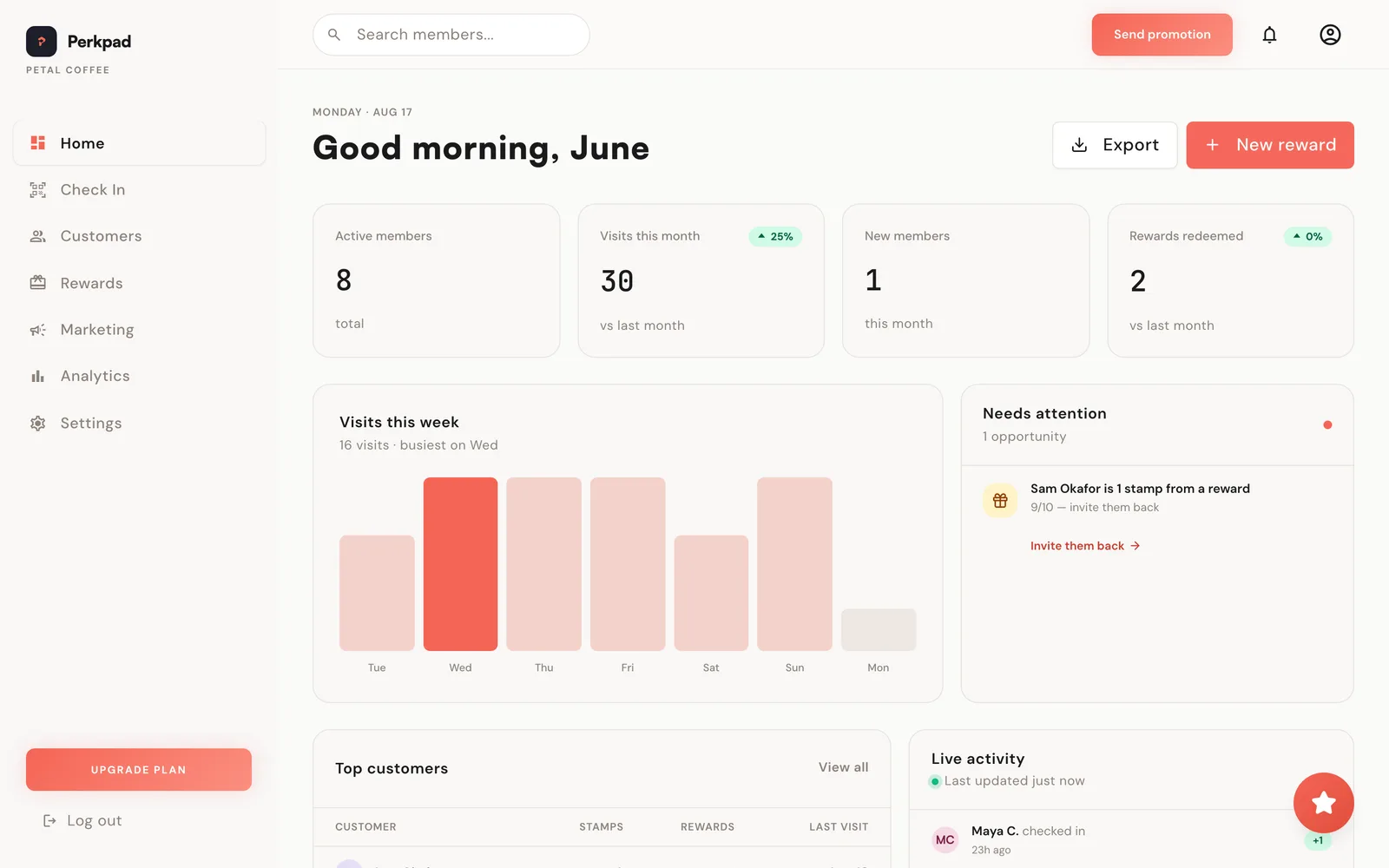
Task: Click the Analytics bar chart icon
Action: [x=38, y=376]
